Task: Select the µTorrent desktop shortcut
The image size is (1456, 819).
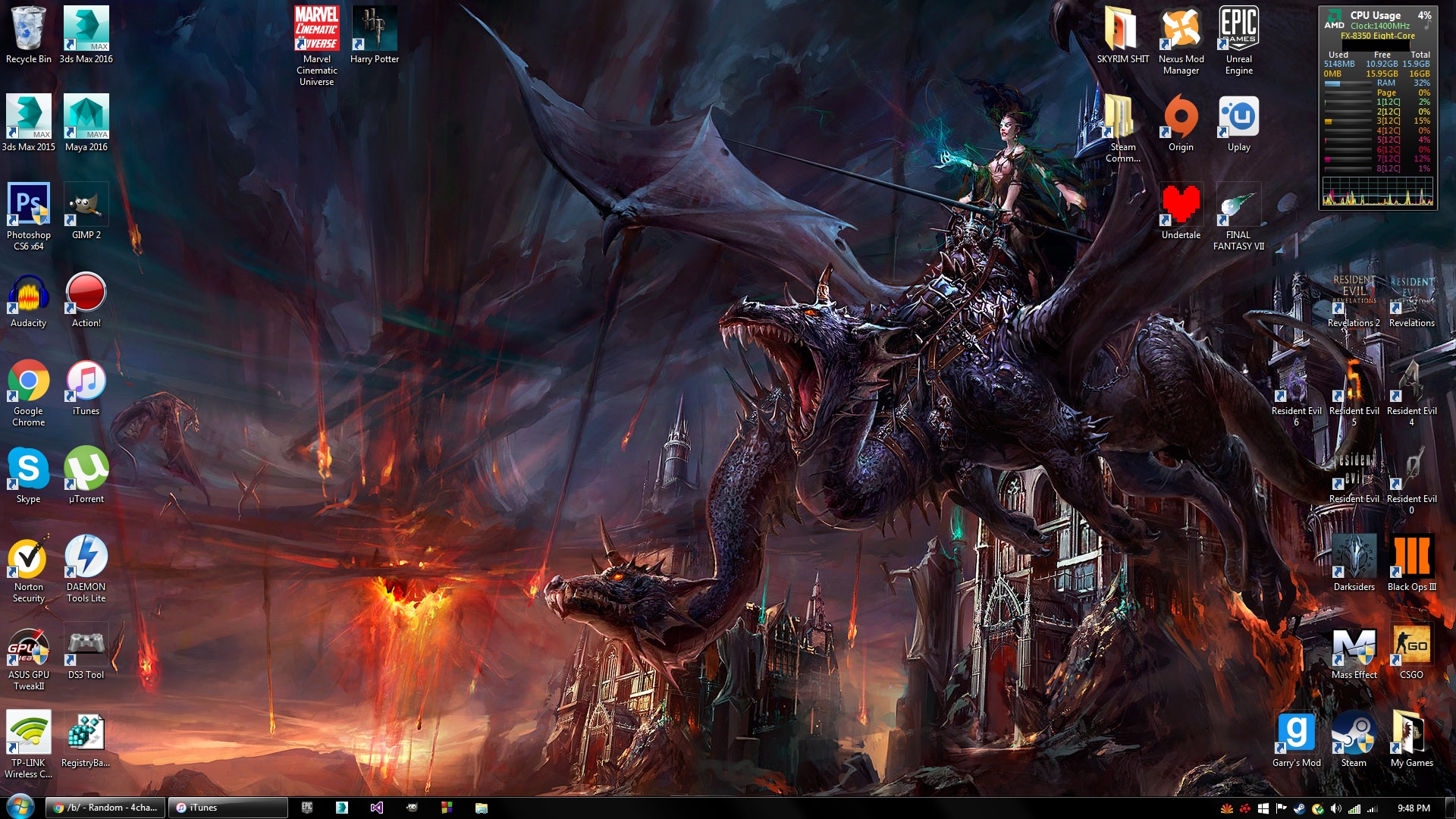Action: (86, 475)
